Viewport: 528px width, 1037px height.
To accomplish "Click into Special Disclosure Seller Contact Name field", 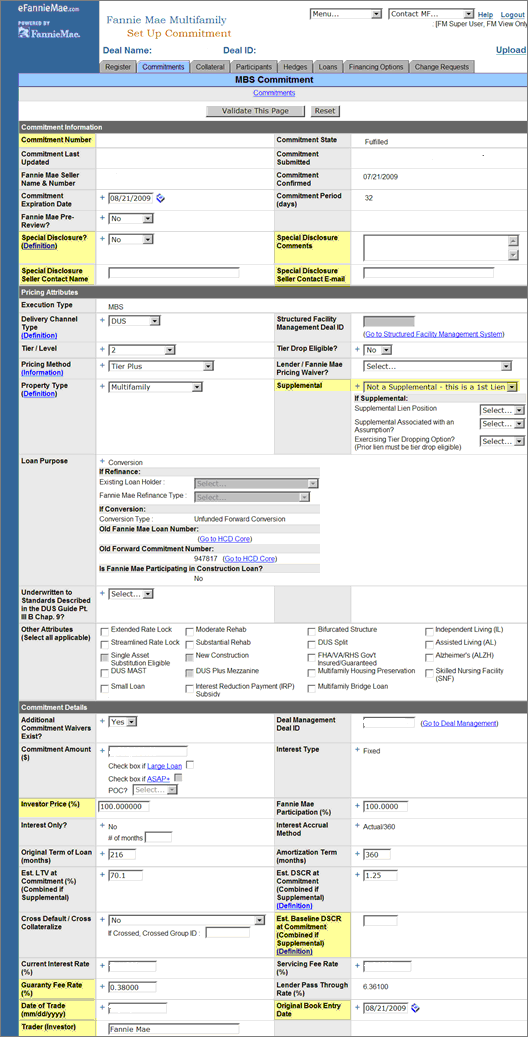I will pos(174,272).
